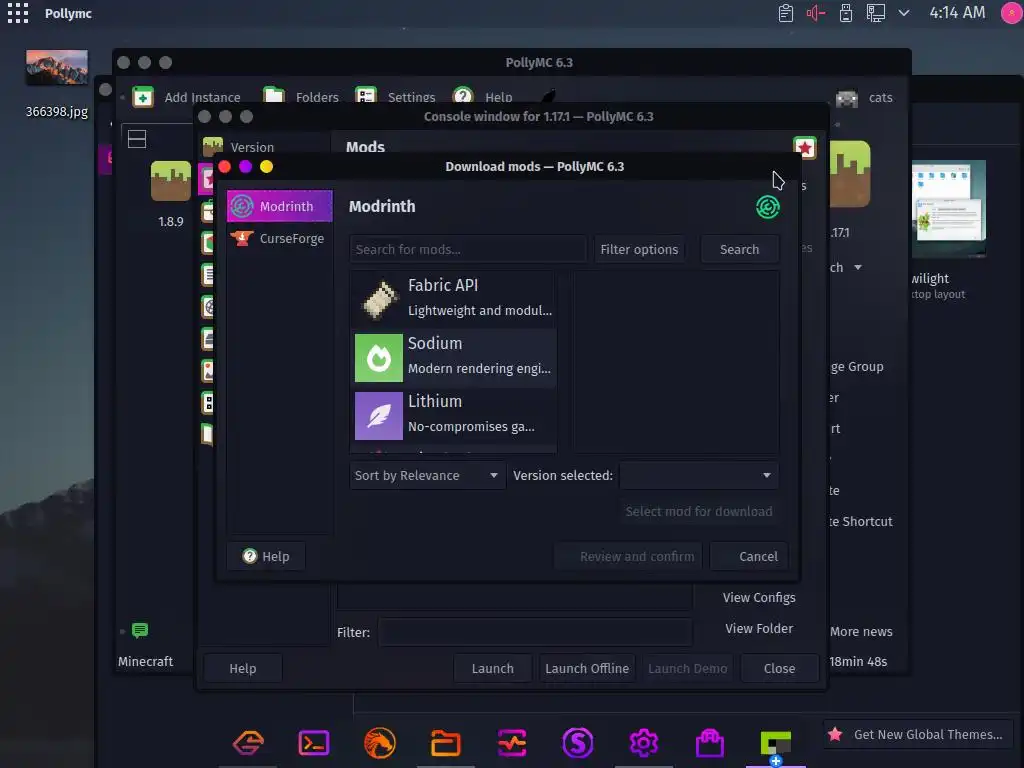This screenshot has height=768, width=1024.
Task: Click the first orange icon in dock
Action: click(248, 743)
